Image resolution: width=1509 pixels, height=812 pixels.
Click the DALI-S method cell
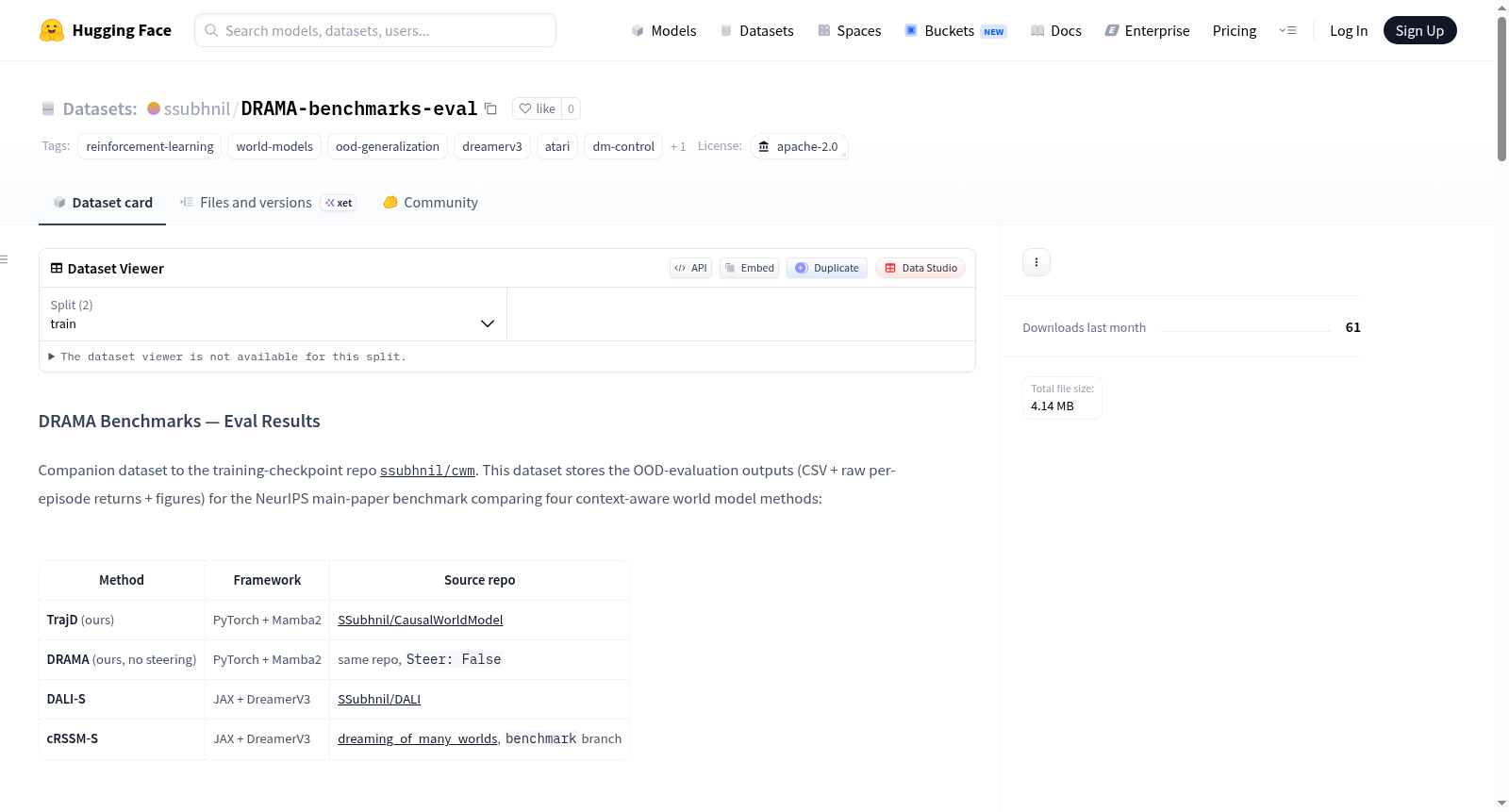[x=122, y=699]
